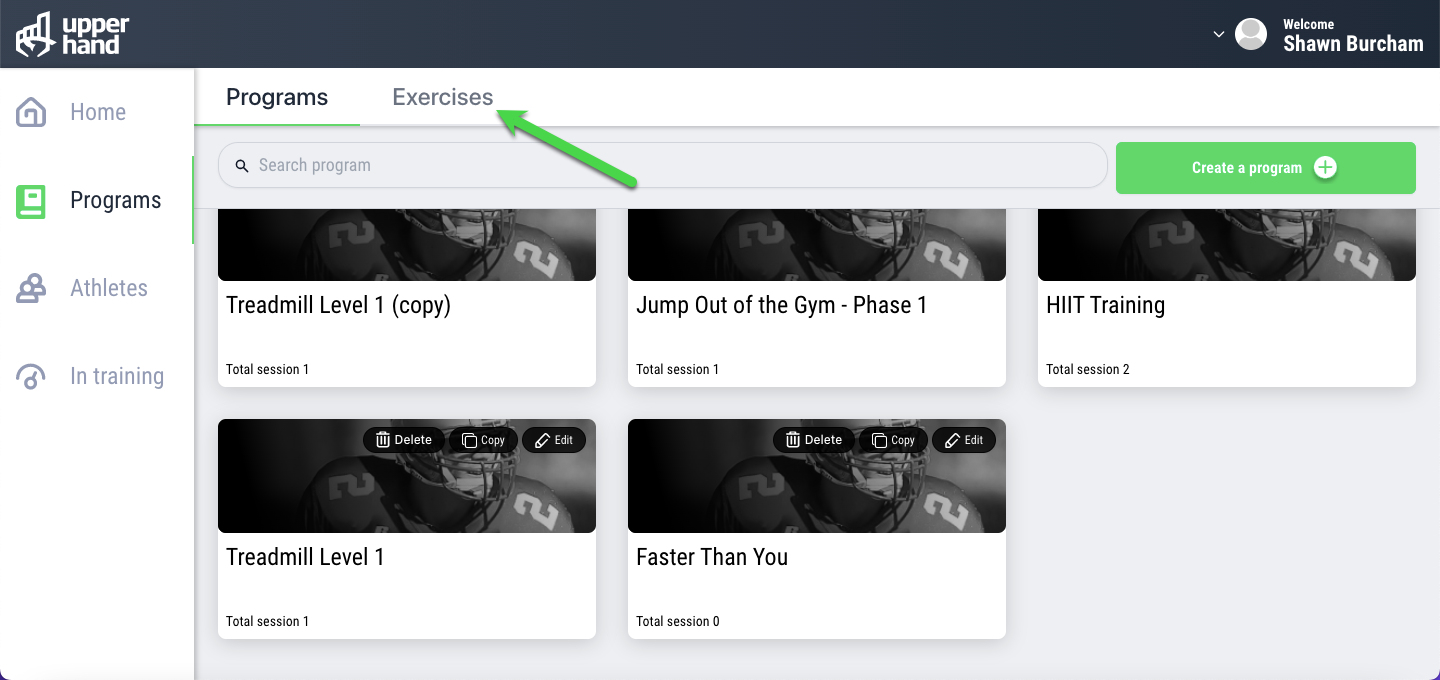
Task: Click the Search program field
Action: 663,166
